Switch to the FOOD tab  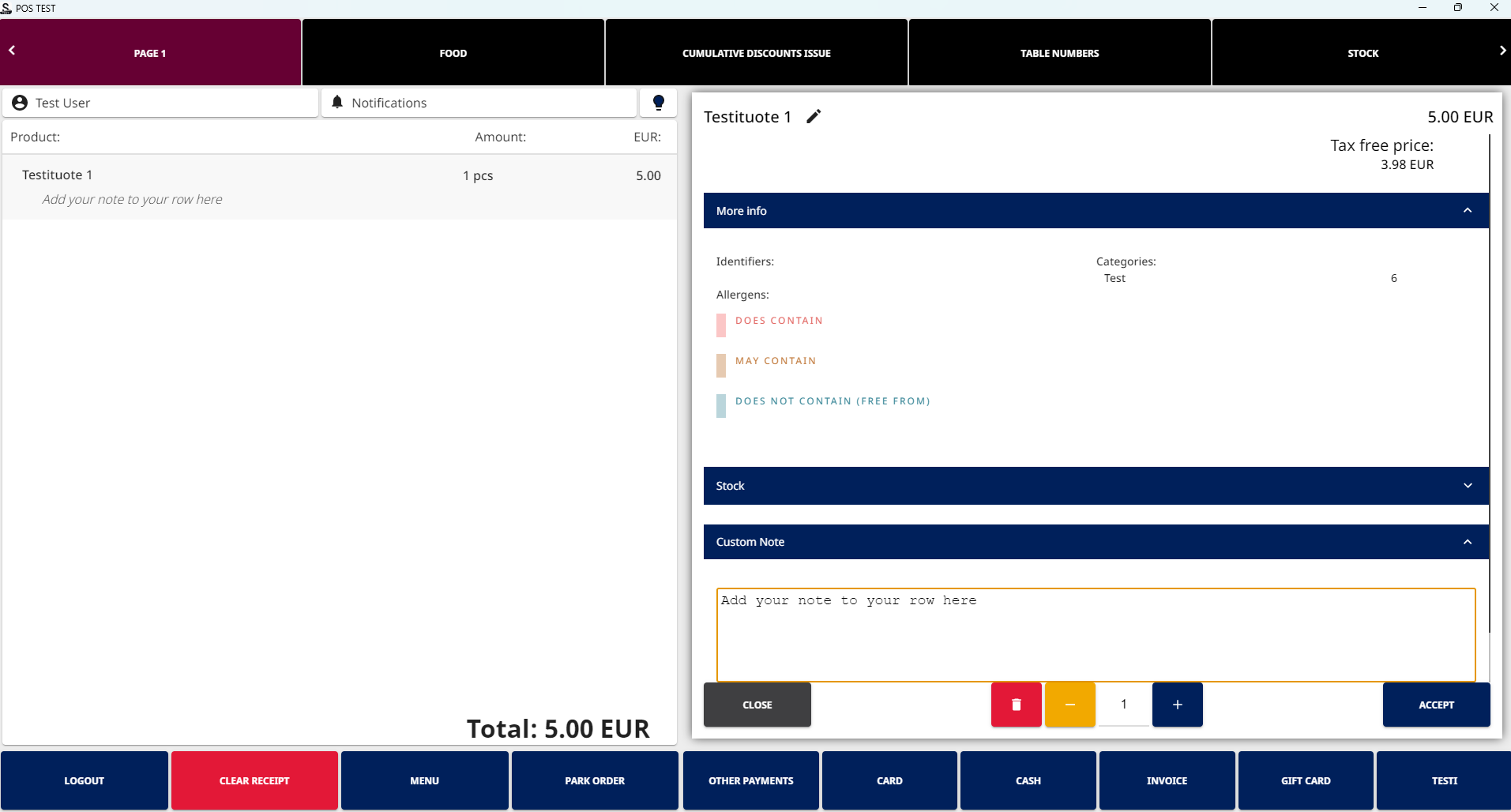tap(453, 53)
